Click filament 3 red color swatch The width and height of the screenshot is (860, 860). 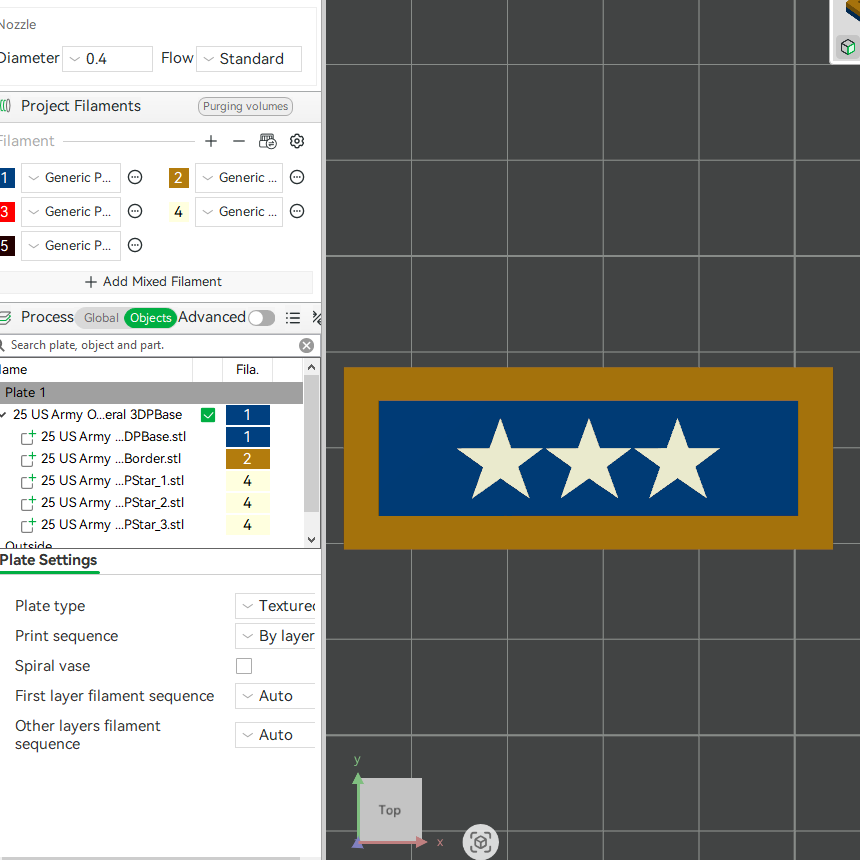pyautogui.click(x=7, y=212)
